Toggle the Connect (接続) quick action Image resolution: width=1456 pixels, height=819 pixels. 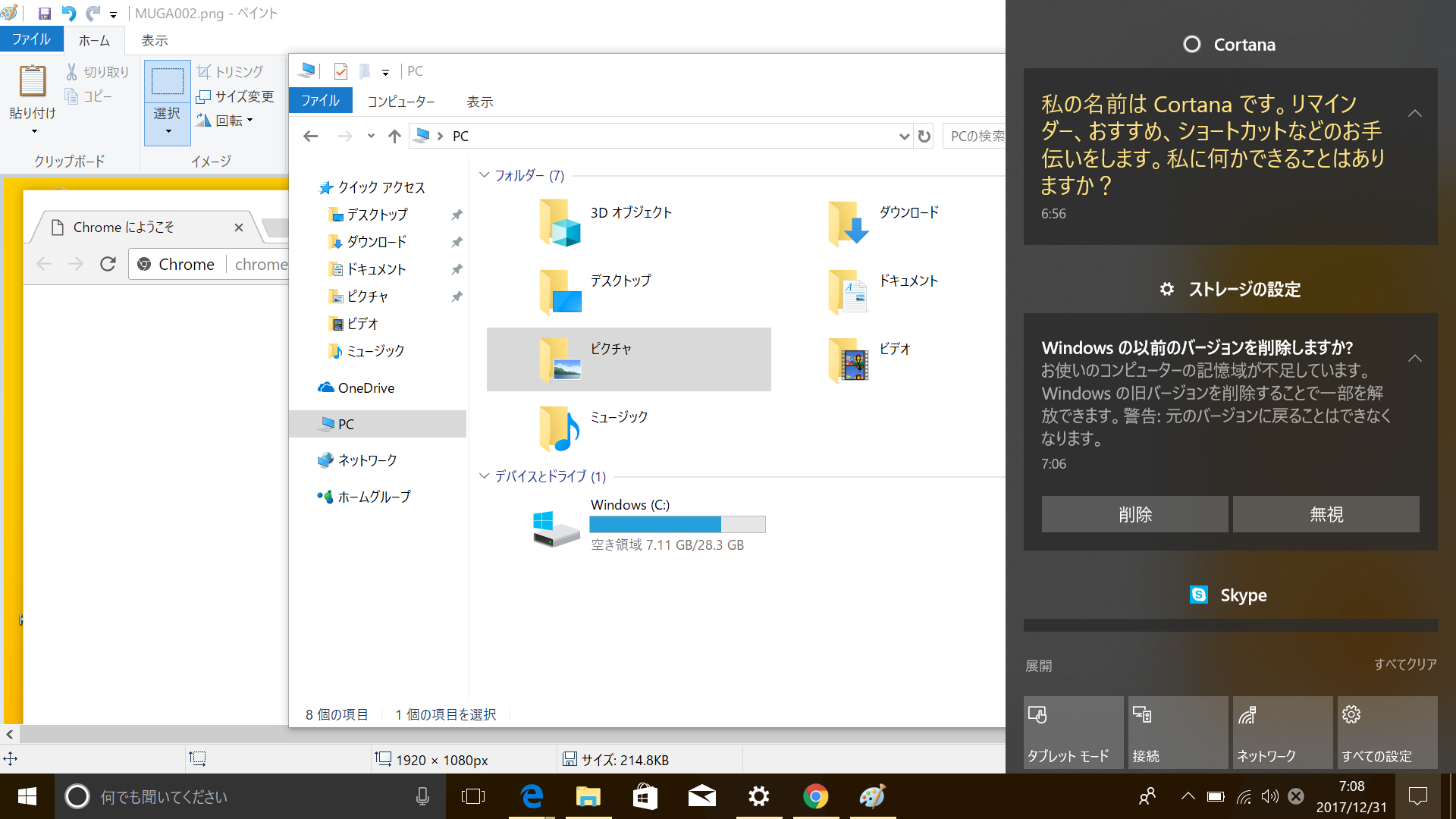pos(1178,732)
